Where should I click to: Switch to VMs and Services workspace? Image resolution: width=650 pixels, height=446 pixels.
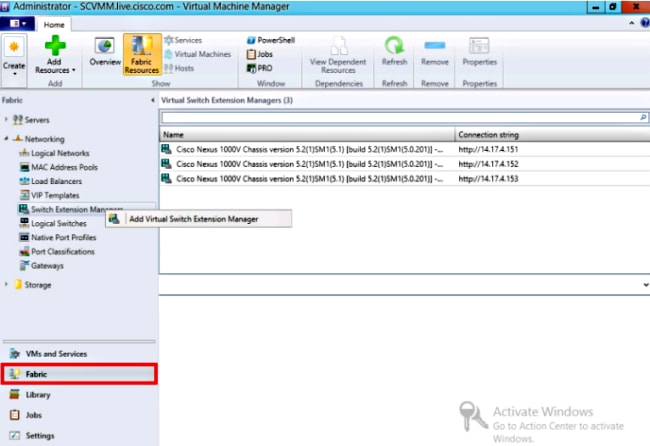[79, 354]
